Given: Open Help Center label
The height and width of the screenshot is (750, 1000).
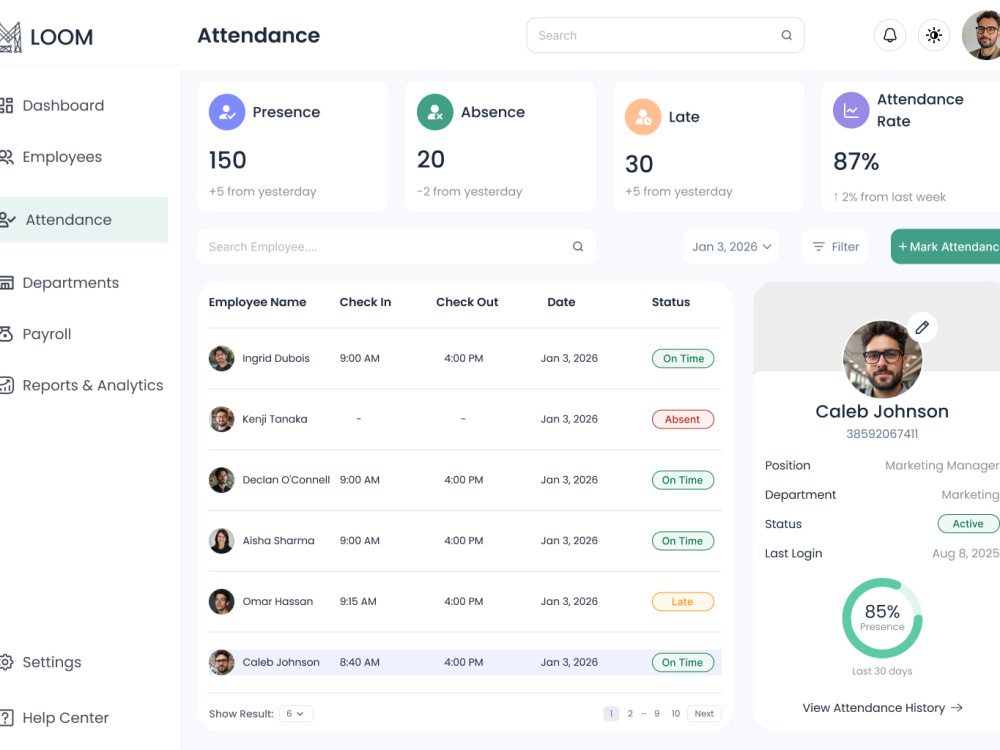Looking at the screenshot, I should click(x=66, y=717).
